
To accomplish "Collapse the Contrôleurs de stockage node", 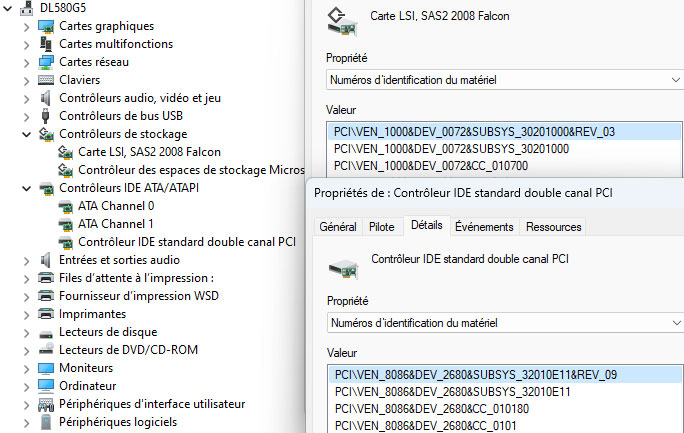I will pyautogui.click(x=27, y=134).
